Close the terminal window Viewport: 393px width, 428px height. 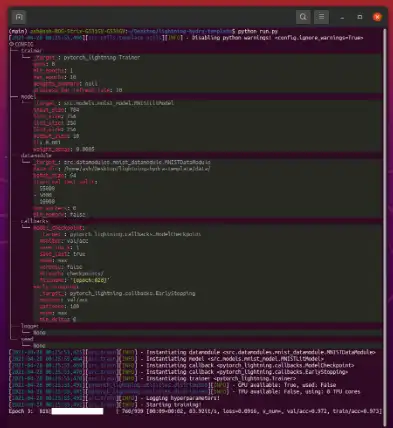pyautogui.click(x=377, y=17)
